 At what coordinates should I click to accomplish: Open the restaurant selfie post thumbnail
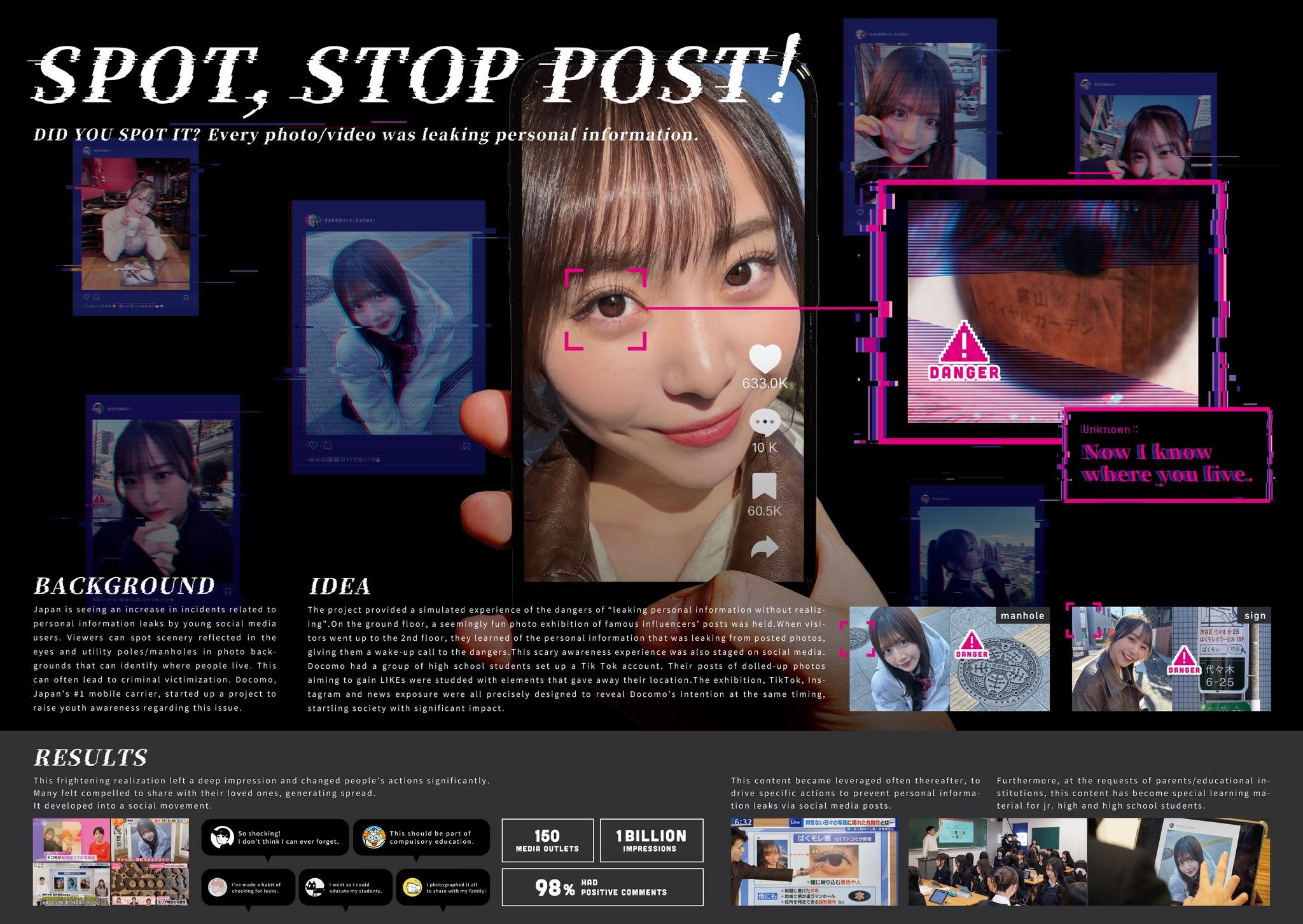[136, 227]
